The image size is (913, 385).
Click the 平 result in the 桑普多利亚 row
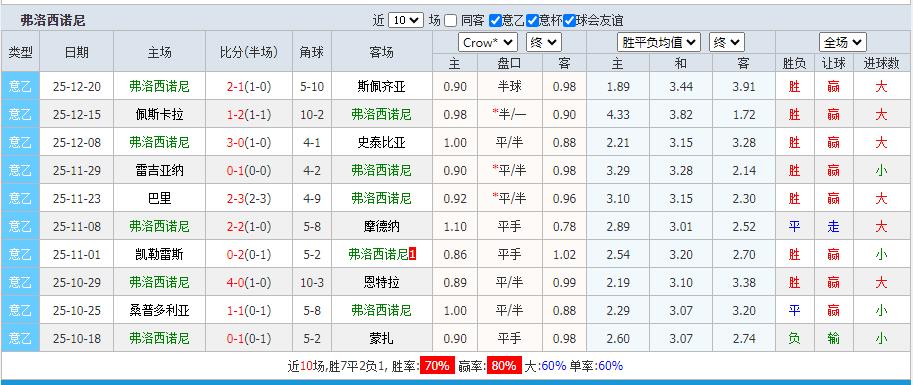pyautogui.click(x=794, y=310)
